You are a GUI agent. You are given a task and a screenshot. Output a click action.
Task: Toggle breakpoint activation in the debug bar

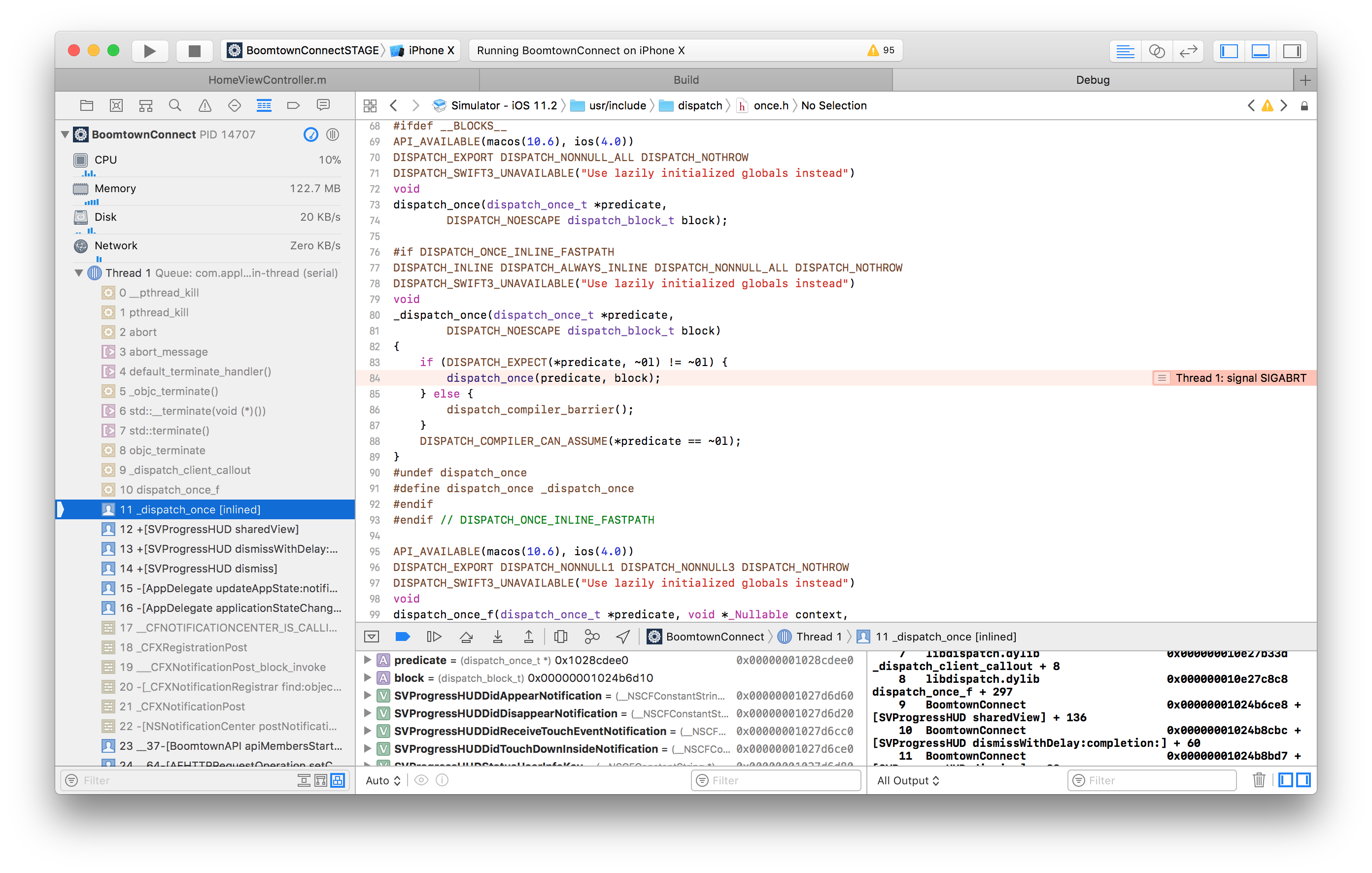[x=403, y=636]
